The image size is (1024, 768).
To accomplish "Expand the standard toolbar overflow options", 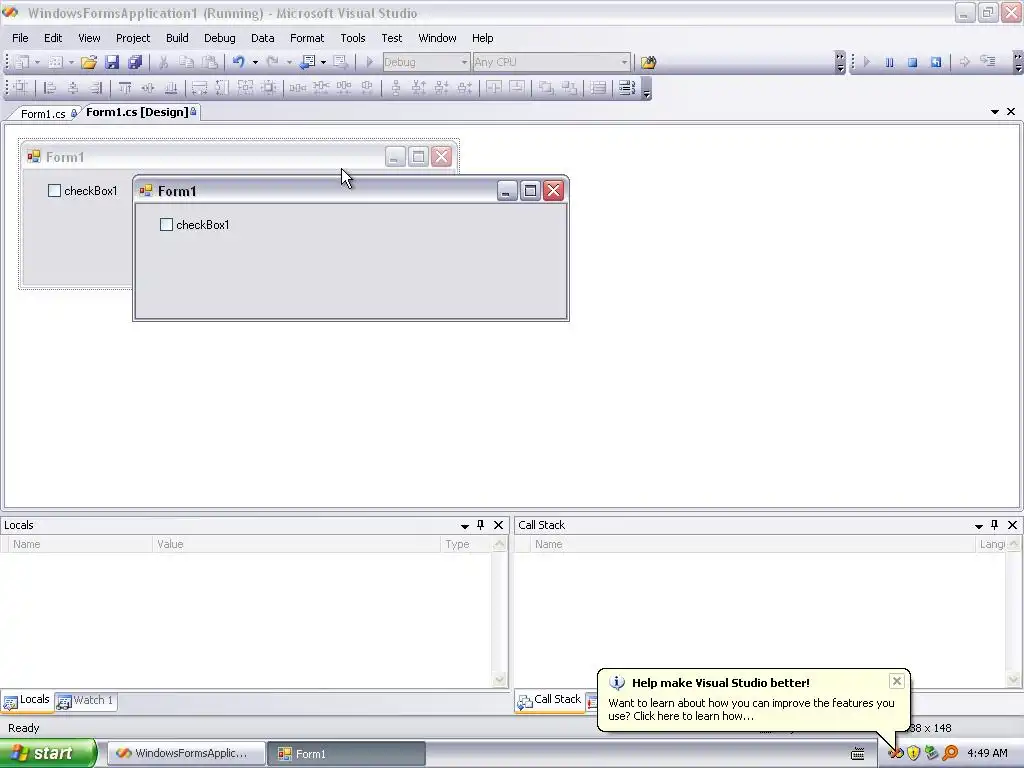I will pos(840,63).
